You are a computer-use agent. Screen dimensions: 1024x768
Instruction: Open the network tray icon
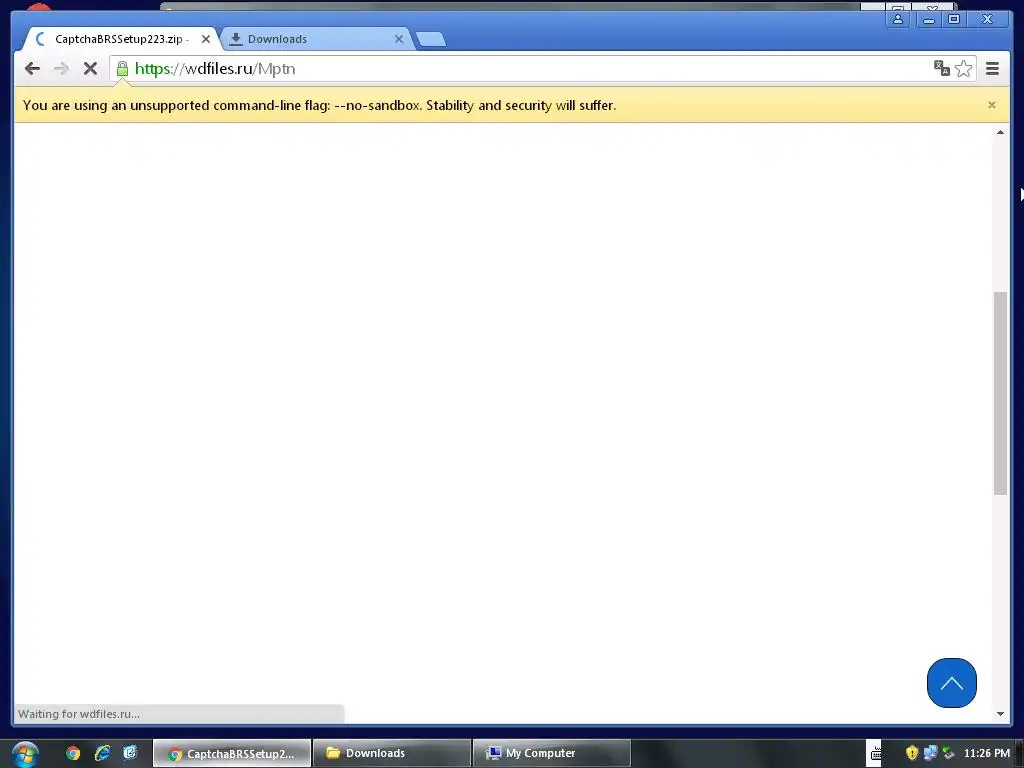[x=930, y=753]
